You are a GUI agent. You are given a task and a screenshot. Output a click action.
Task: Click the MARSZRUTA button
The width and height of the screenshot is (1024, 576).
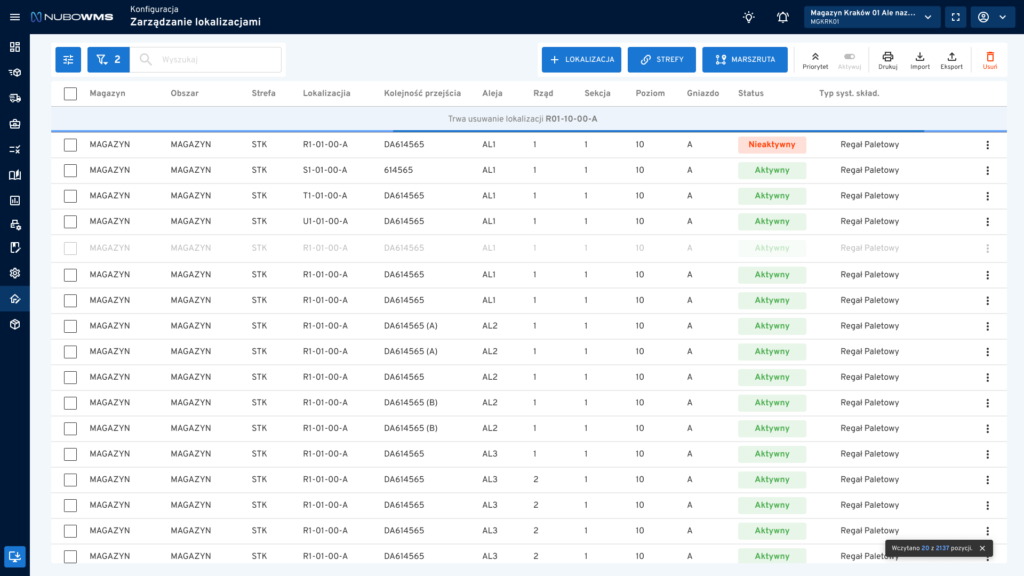tap(744, 60)
